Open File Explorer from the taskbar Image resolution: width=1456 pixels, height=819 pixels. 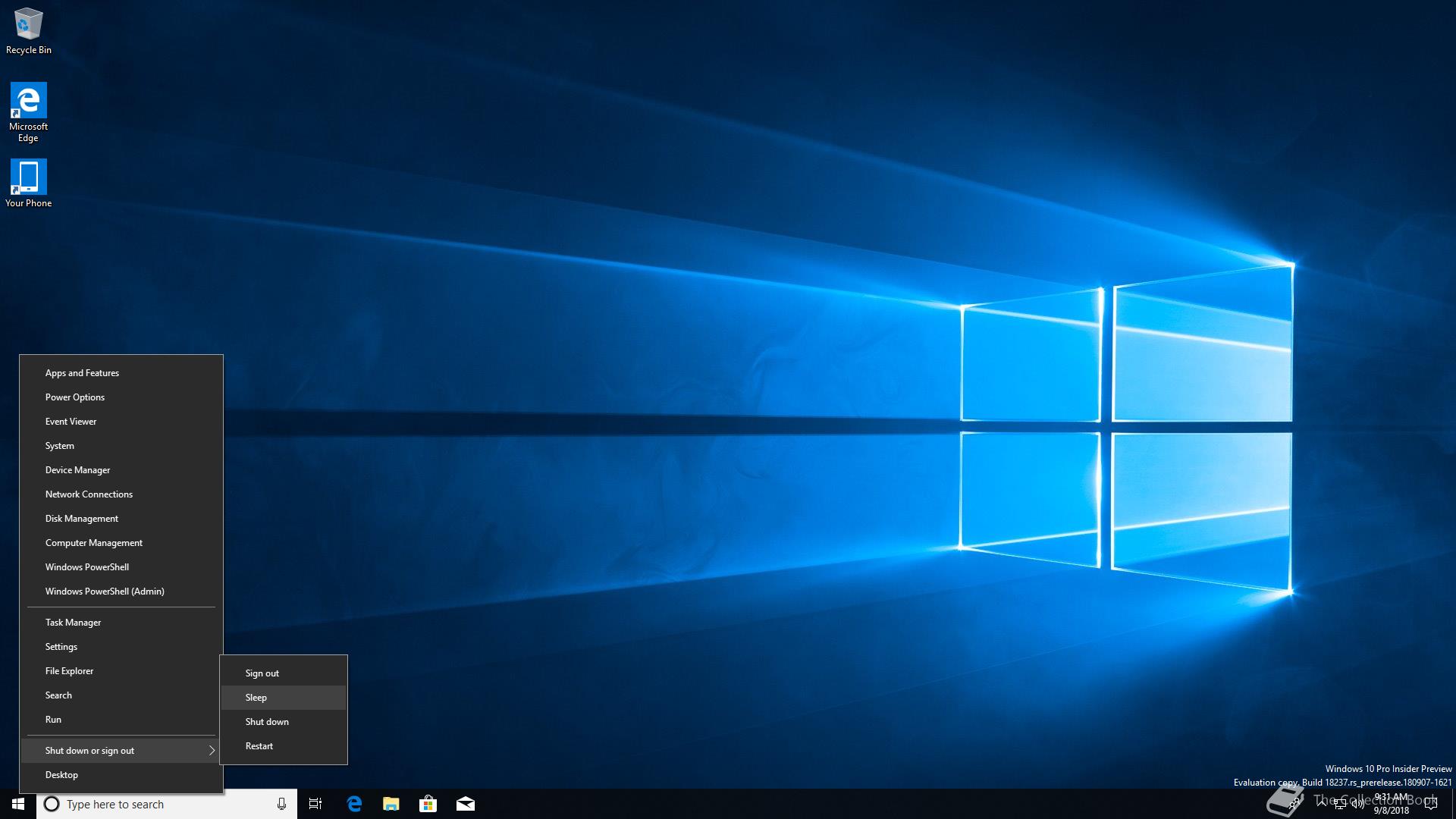391,804
